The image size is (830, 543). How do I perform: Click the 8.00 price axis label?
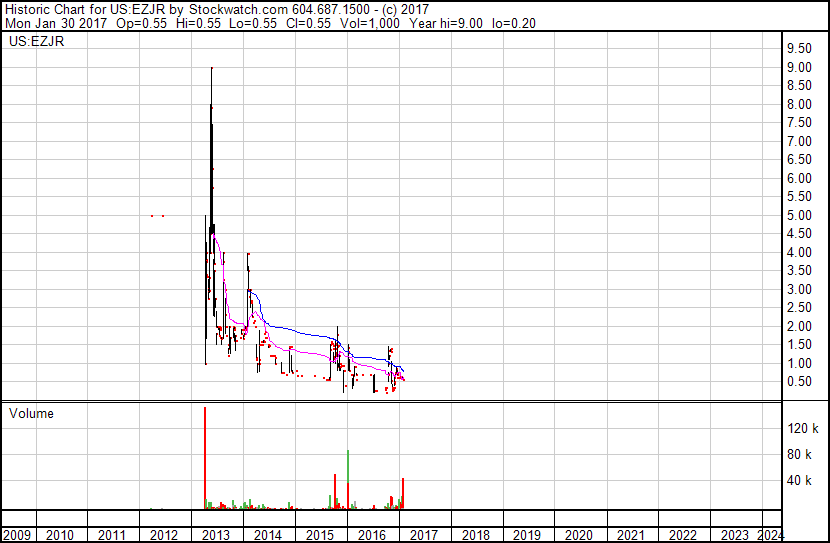[x=799, y=104]
